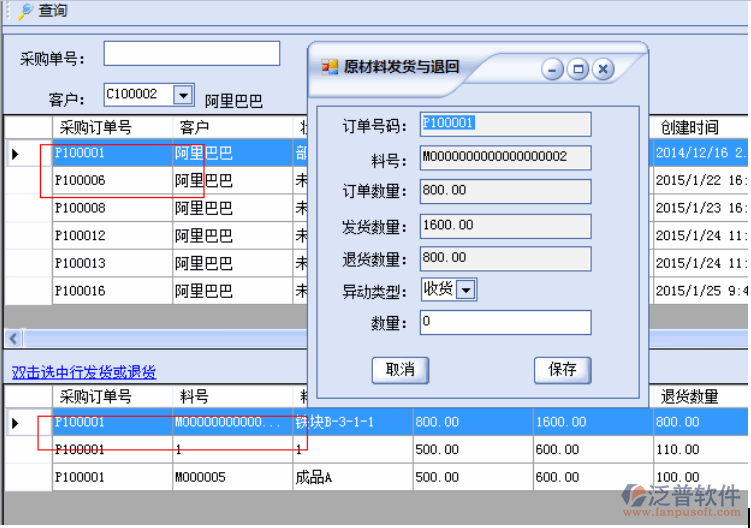Click the 取消 button
This screenshot has height=528, width=751.
click(x=400, y=369)
